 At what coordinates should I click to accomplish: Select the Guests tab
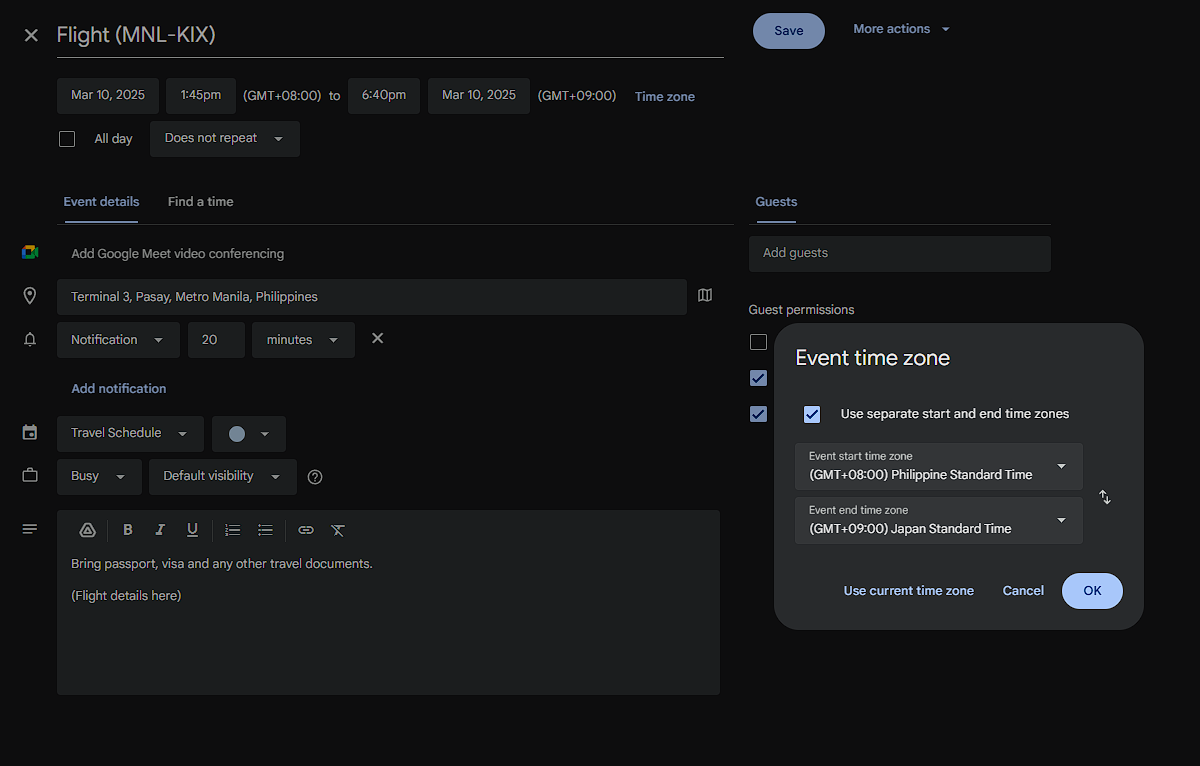point(776,202)
